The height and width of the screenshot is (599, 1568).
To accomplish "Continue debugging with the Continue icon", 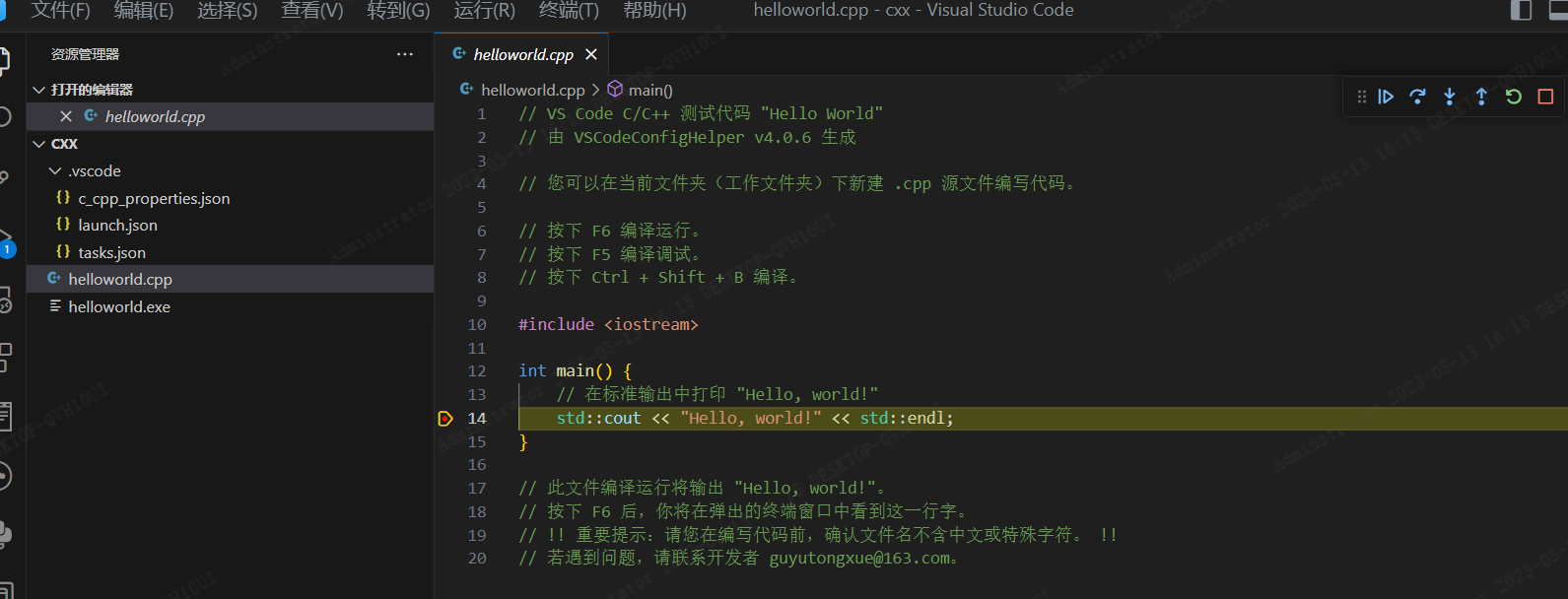I will tap(1386, 97).
